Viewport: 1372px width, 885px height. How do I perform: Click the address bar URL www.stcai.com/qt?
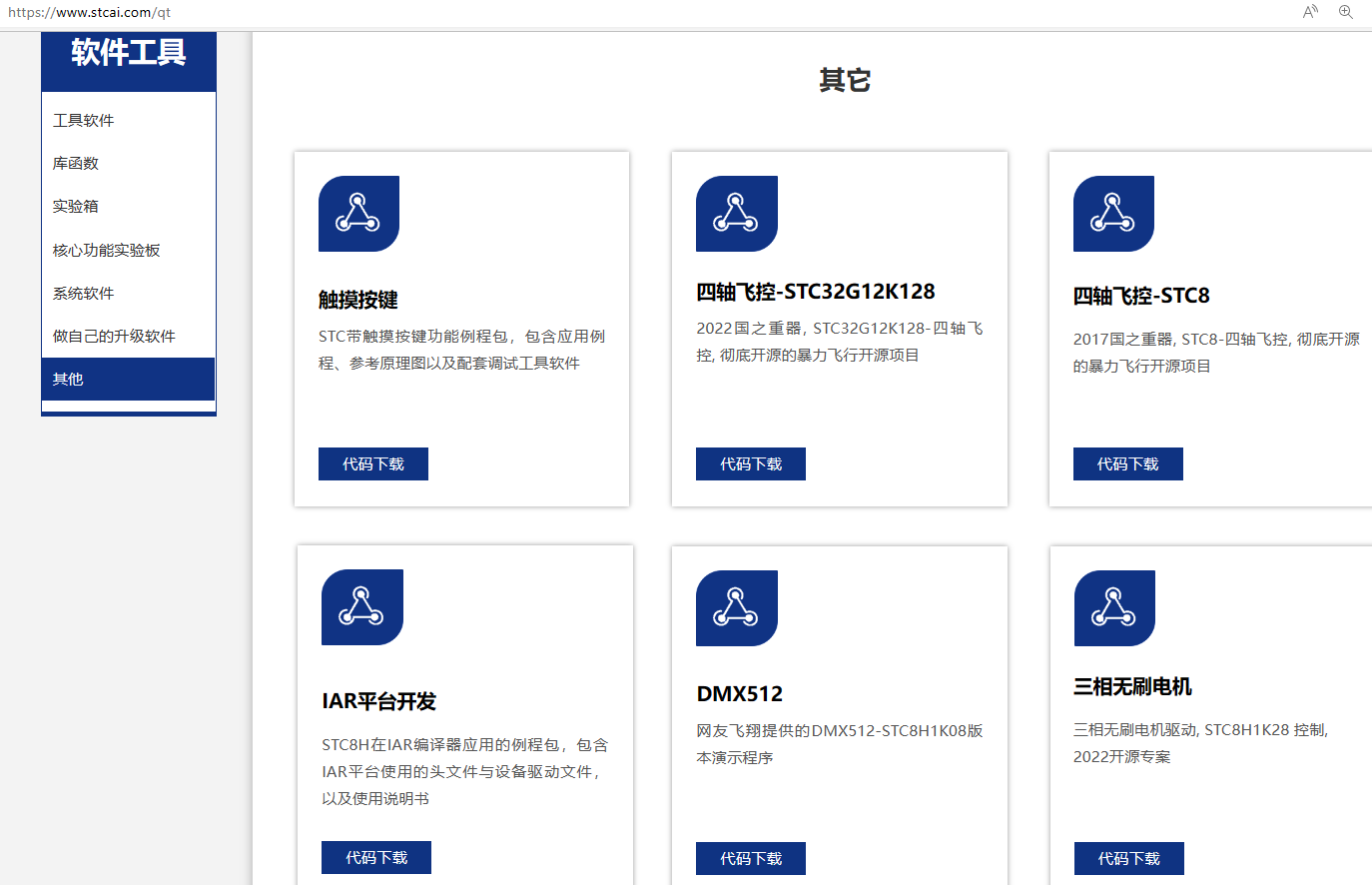coord(90,12)
